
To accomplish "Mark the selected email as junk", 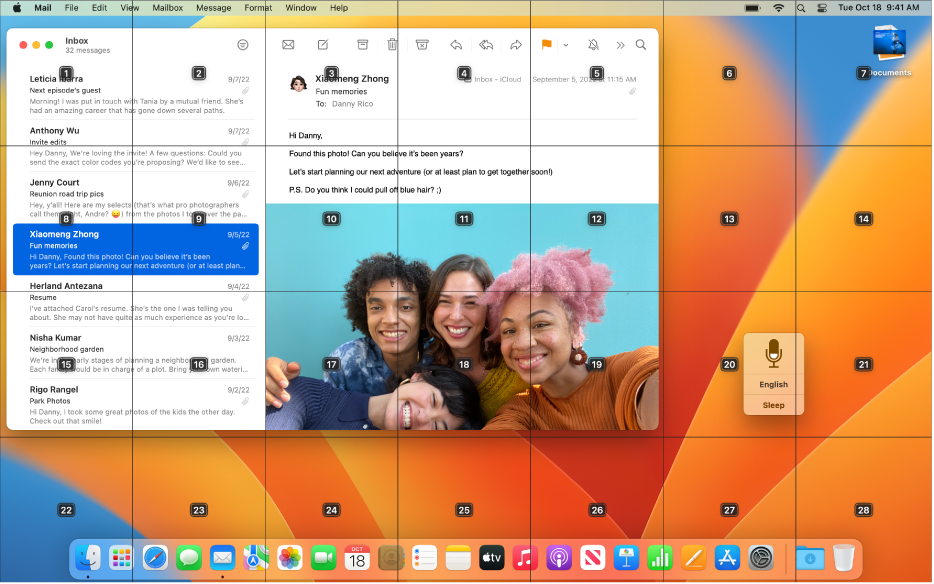I will click(422, 45).
